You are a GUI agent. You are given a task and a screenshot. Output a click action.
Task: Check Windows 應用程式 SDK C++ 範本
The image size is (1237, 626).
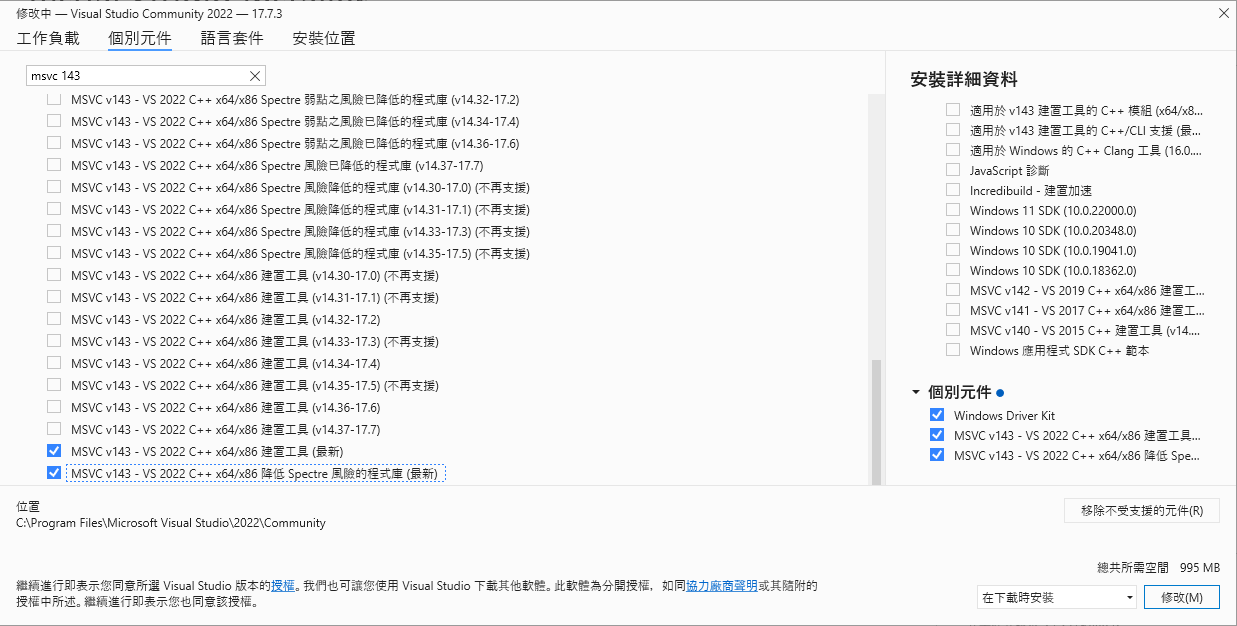953,351
